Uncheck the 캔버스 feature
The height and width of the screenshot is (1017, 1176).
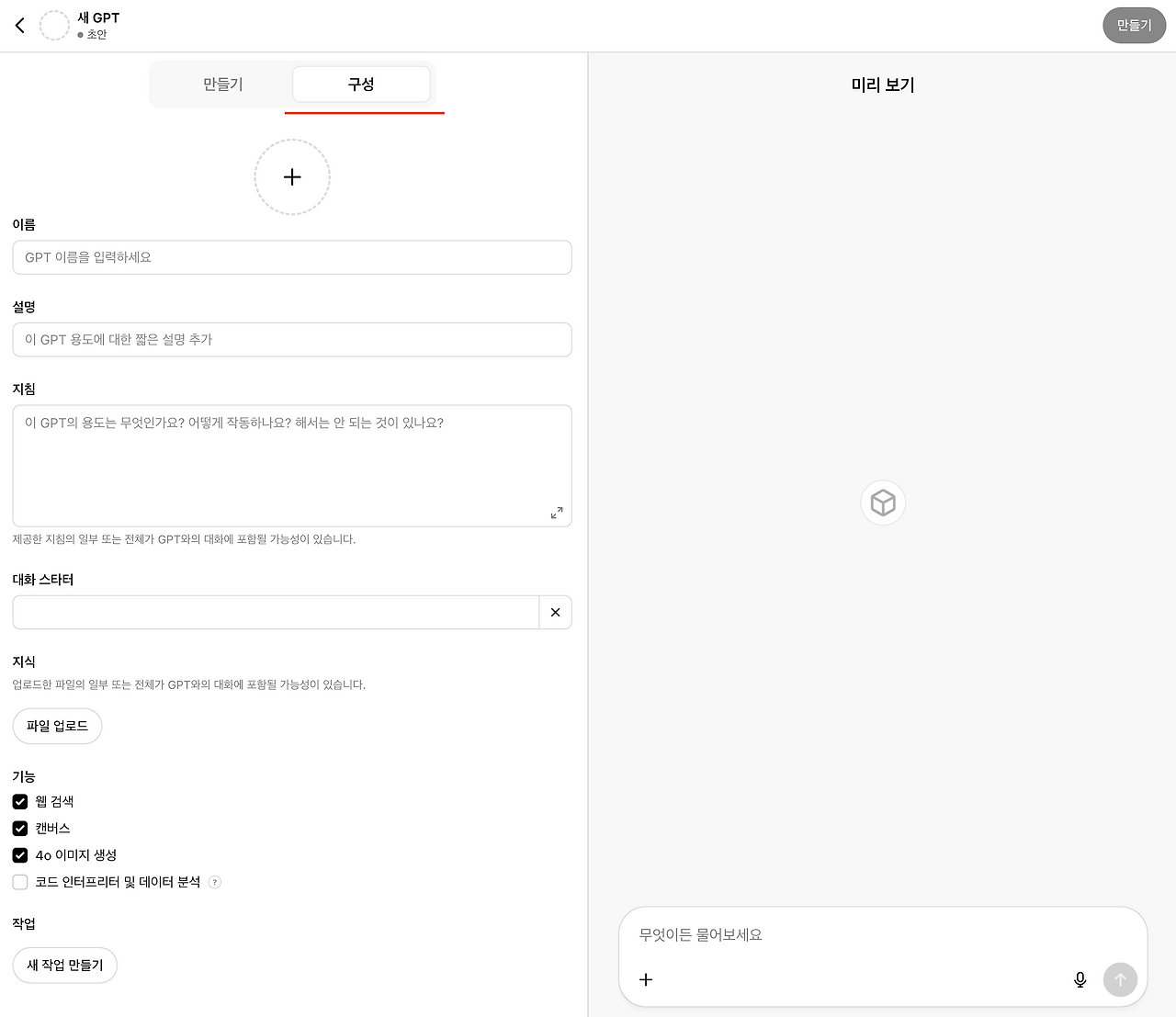click(19, 828)
